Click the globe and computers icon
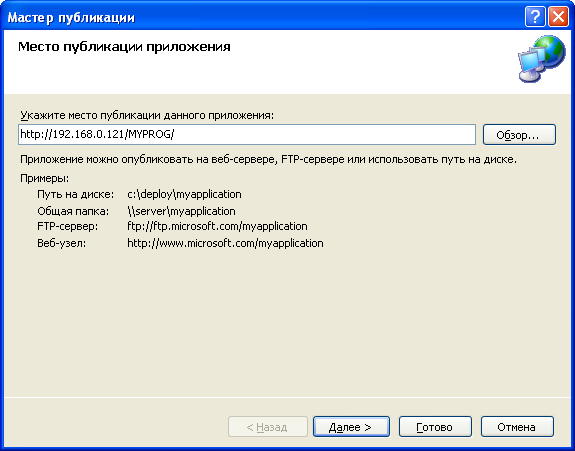 pyautogui.click(x=542, y=59)
